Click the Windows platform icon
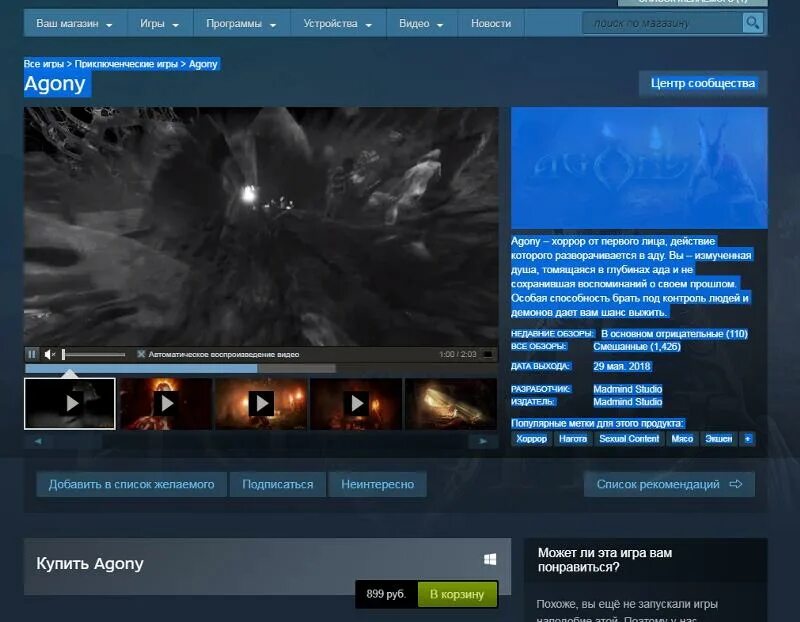Screen dimensions: 800x622 490,559
